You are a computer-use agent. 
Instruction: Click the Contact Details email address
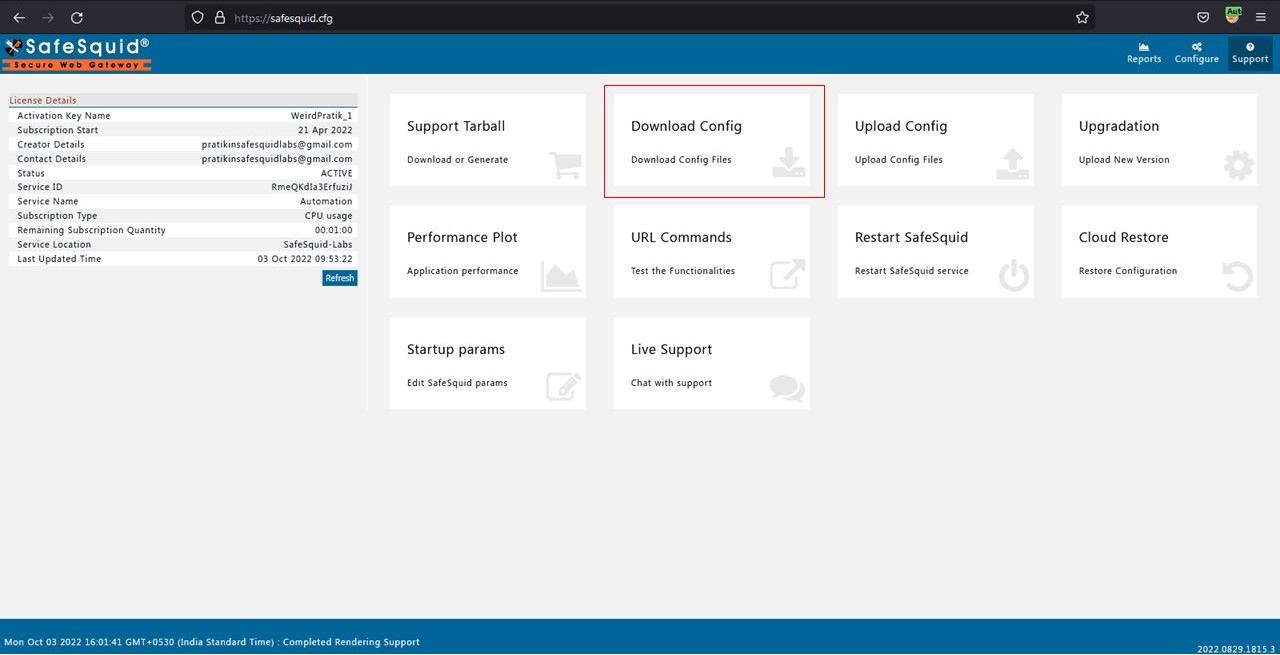click(277, 159)
